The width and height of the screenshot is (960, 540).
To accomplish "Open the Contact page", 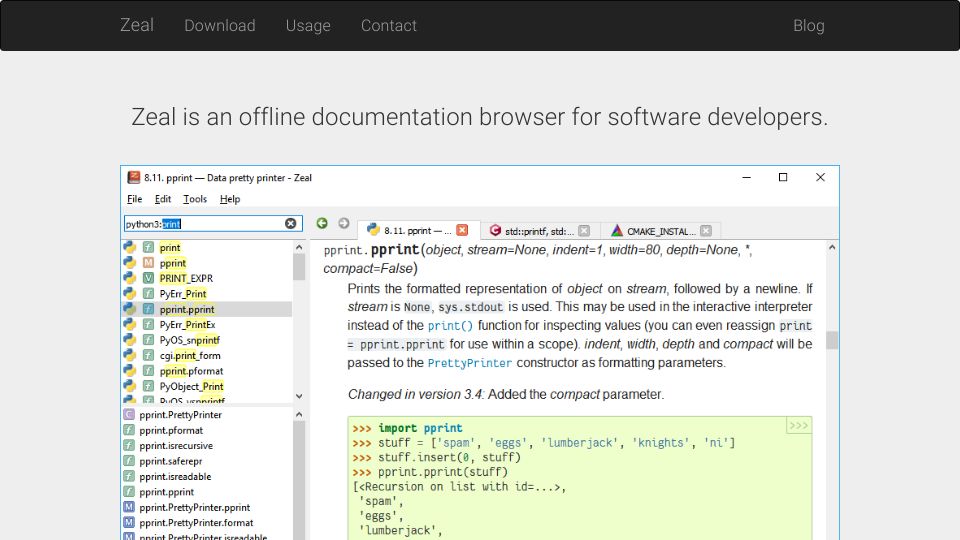I will click(389, 26).
